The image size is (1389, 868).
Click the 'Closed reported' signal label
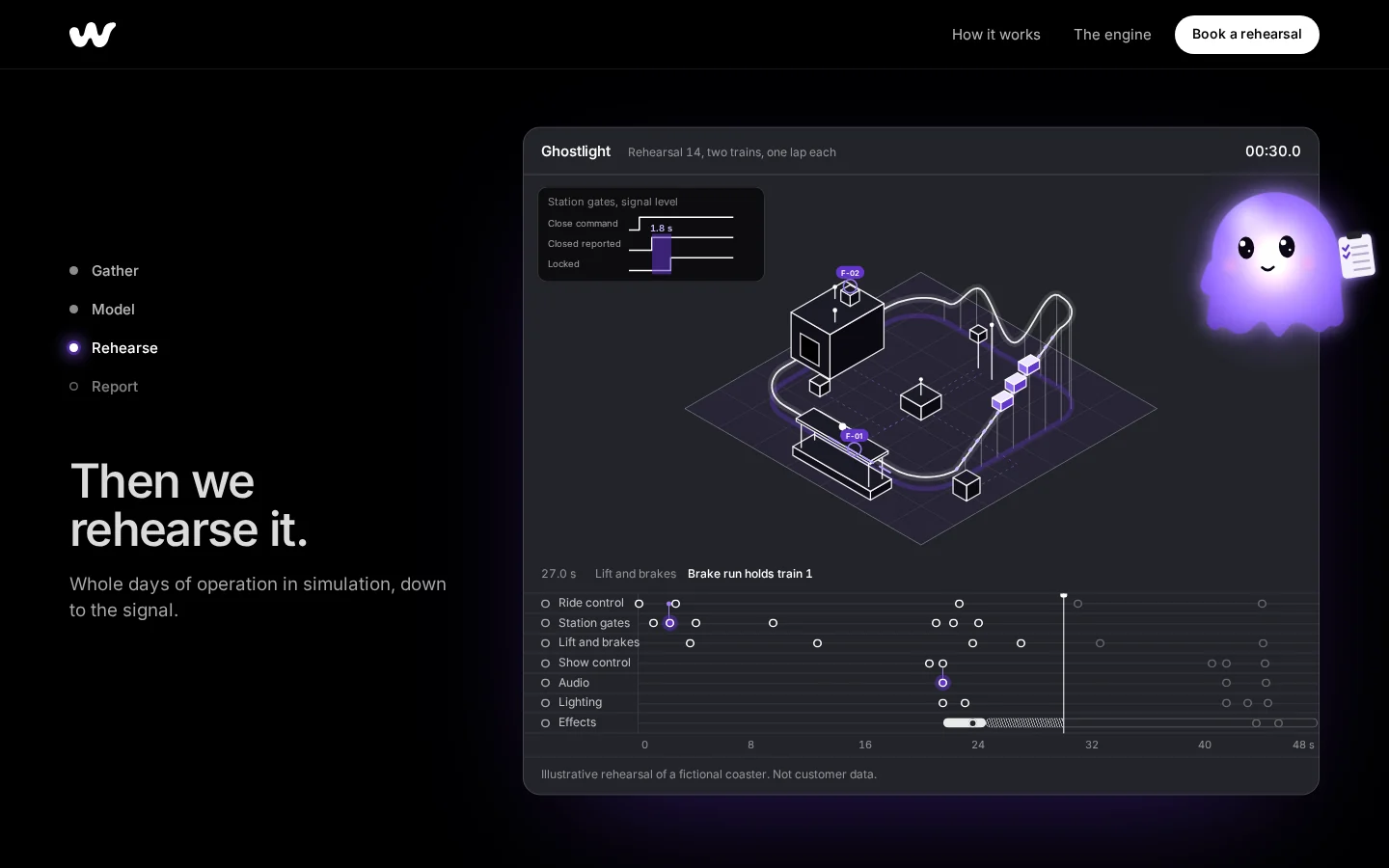tap(585, 244)
